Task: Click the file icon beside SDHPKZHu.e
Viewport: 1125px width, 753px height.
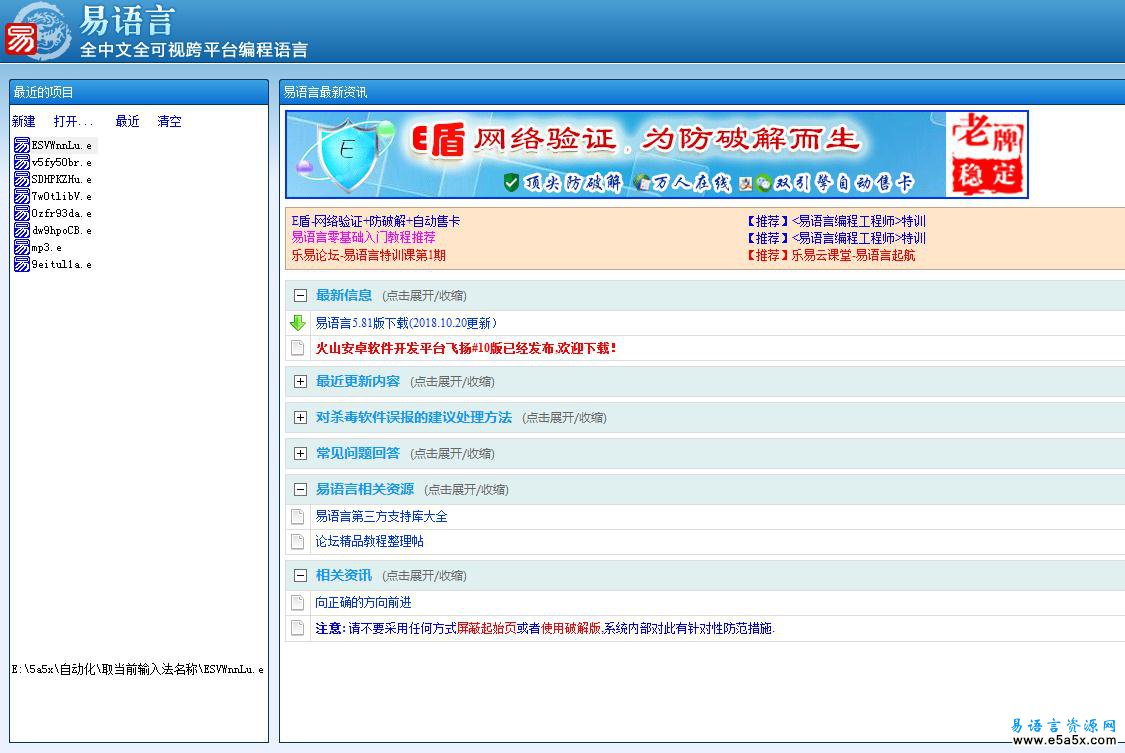Action: point(22,179)
